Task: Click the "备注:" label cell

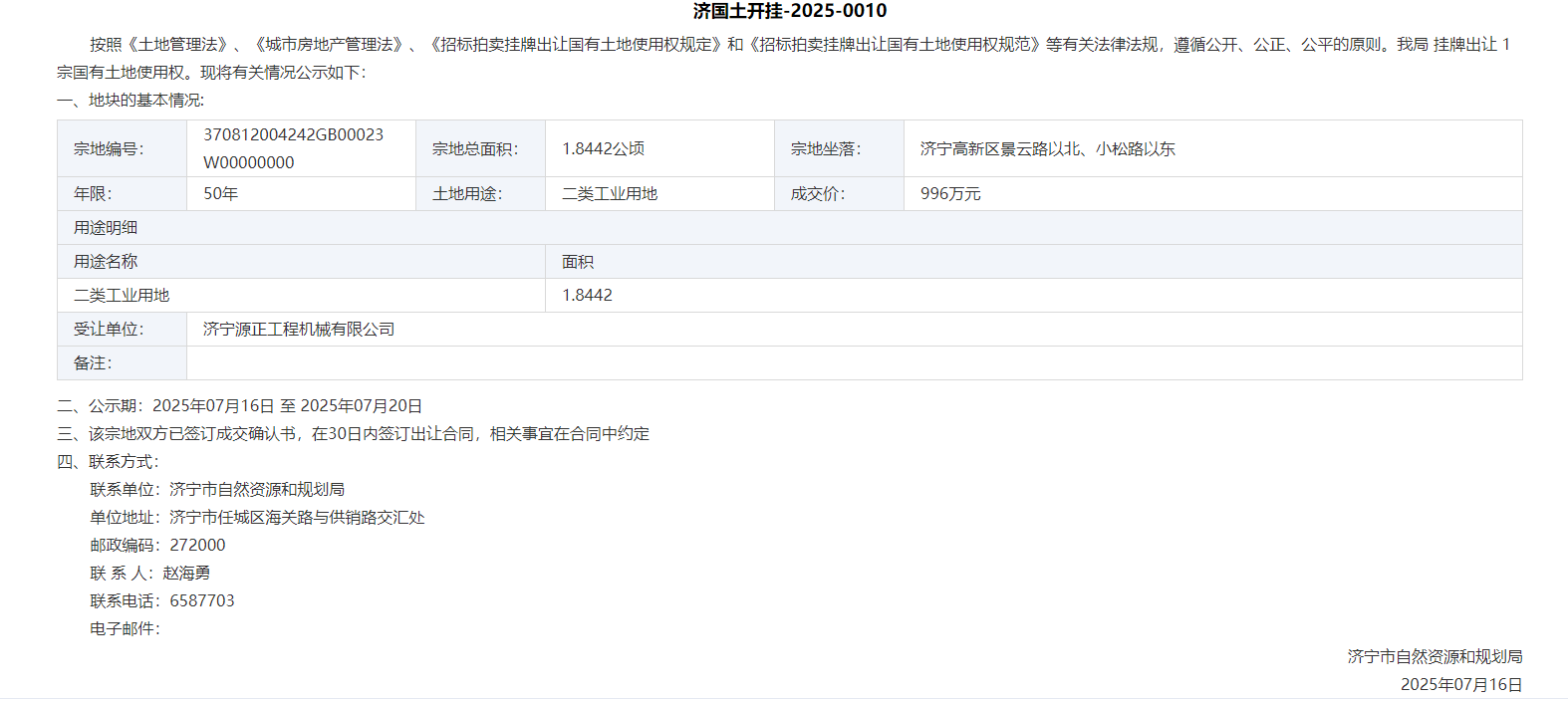Action: (x=122, y=363)
